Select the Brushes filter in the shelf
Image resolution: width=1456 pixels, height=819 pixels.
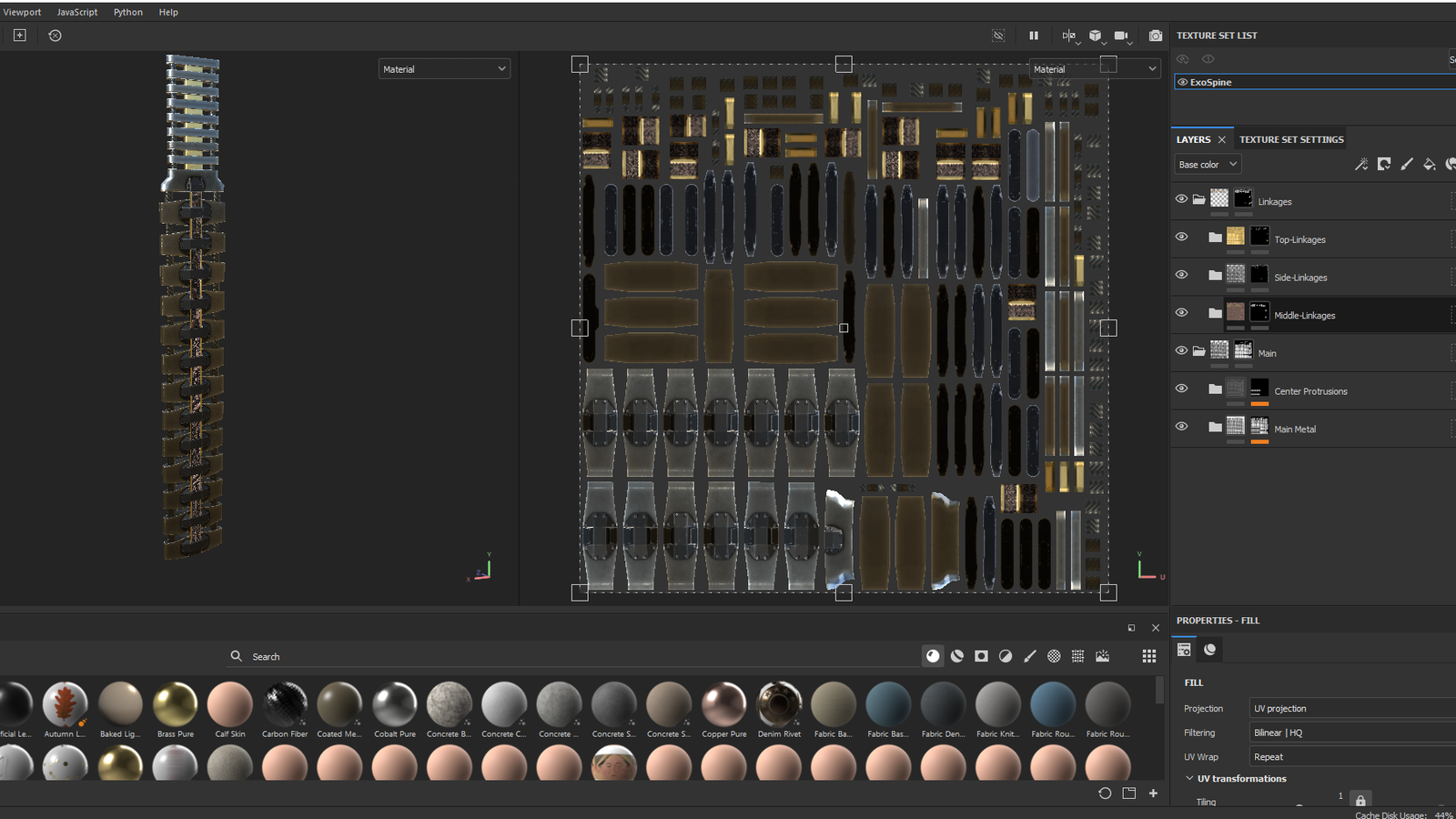1031,655
